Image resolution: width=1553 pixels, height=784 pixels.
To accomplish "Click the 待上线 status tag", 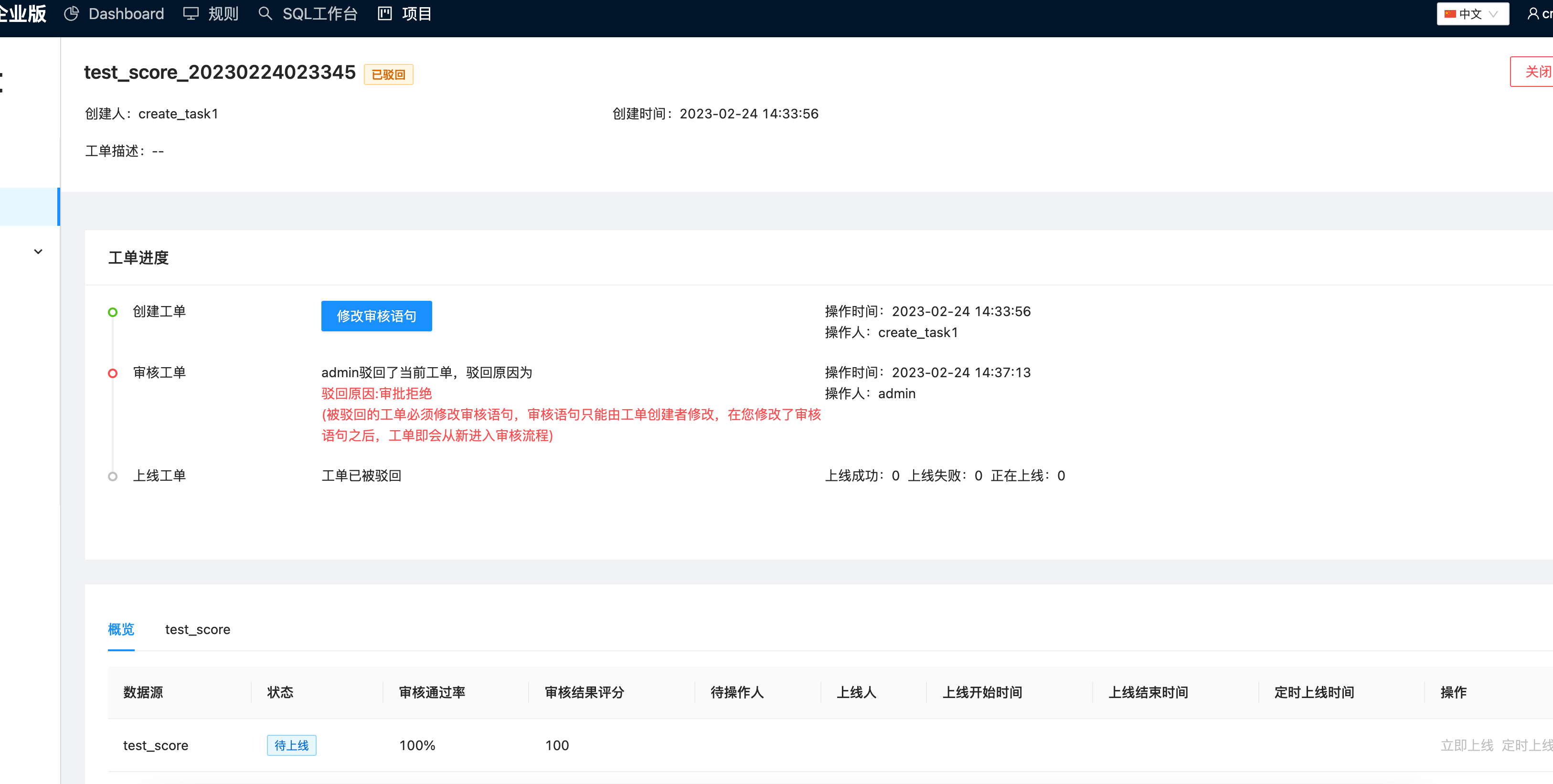I will (x=291, y=745).
